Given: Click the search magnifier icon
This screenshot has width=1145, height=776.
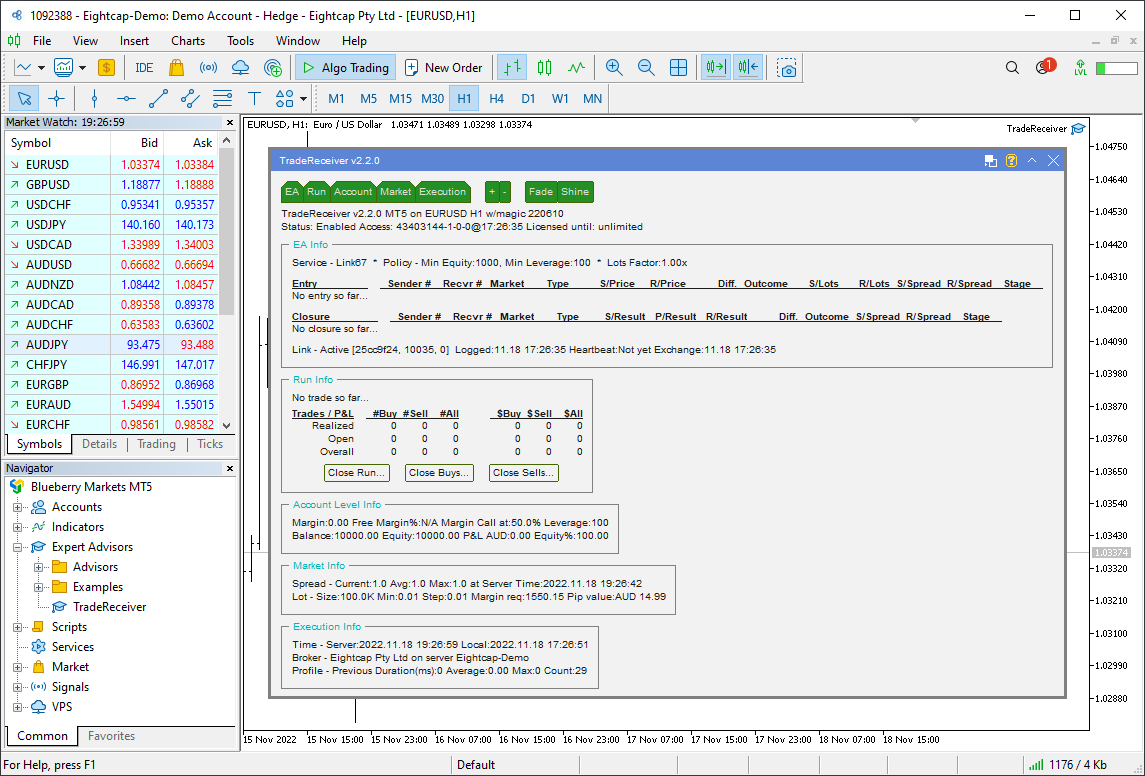Looking at the screenshot, I should tap(1012, 68).
